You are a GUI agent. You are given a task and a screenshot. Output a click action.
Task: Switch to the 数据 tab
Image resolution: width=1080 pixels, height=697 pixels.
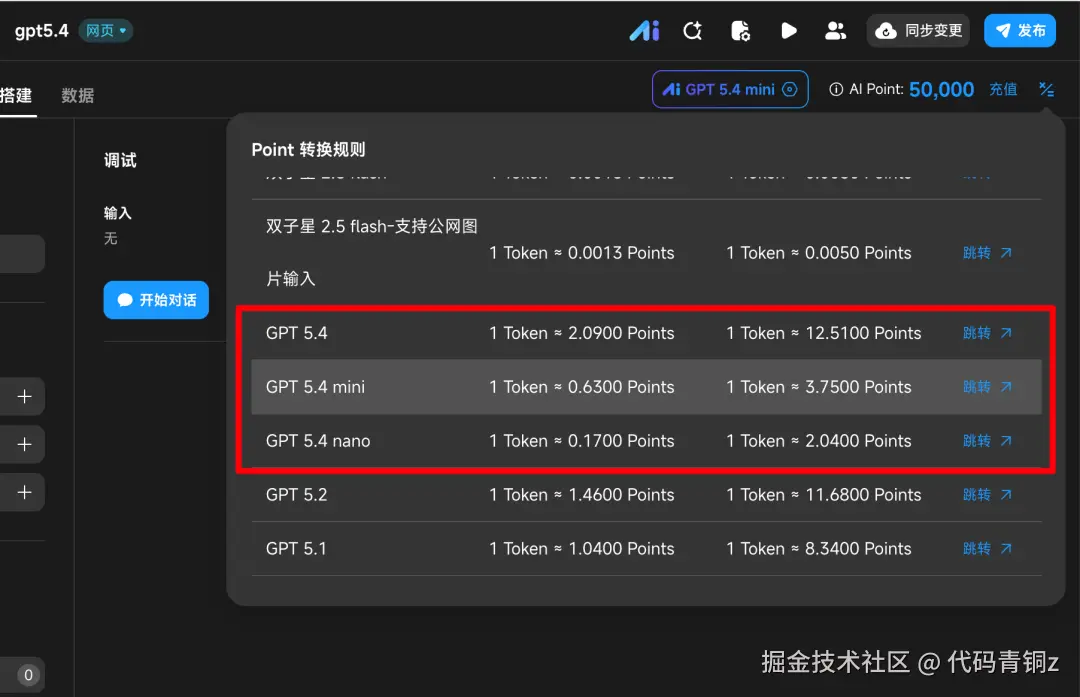[x=77, y=95]
